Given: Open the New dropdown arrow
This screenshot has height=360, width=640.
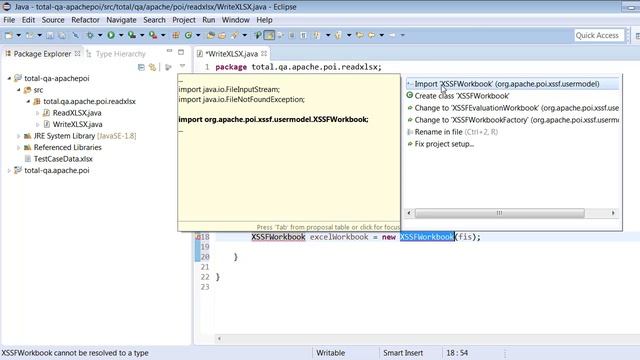Looking at the screenshot, I should pos(18,36).
